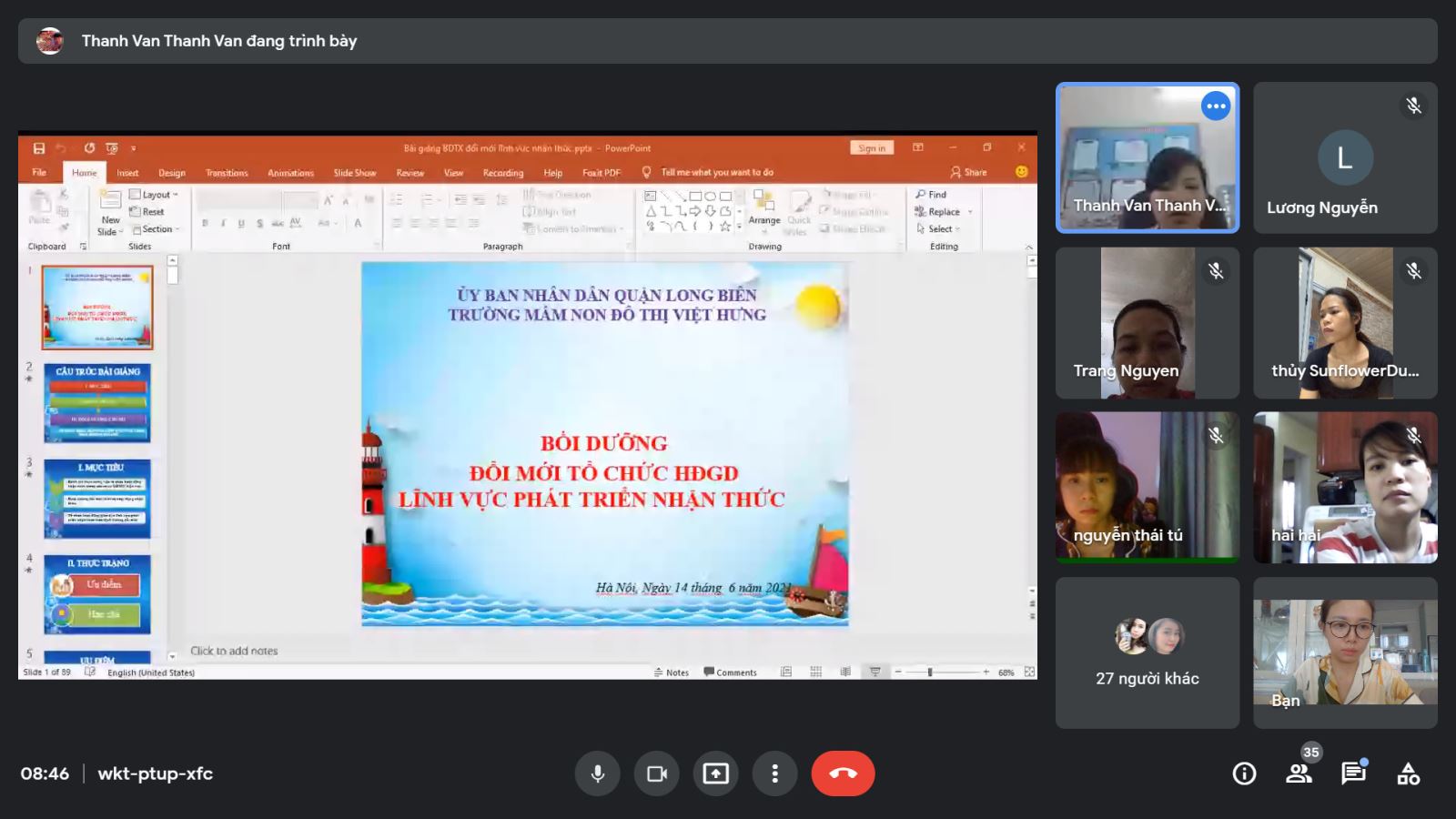Expand the Layout dropdown in Slides group
Image resolution: width=1456 pixels, height=819 pixels.
point(155,195)
